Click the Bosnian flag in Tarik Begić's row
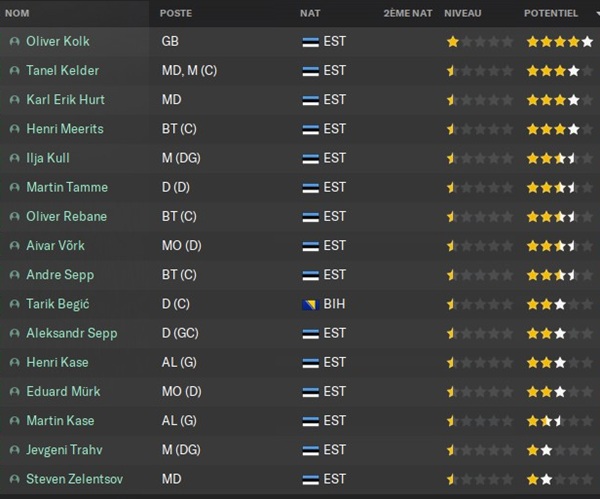 [309, 304]
